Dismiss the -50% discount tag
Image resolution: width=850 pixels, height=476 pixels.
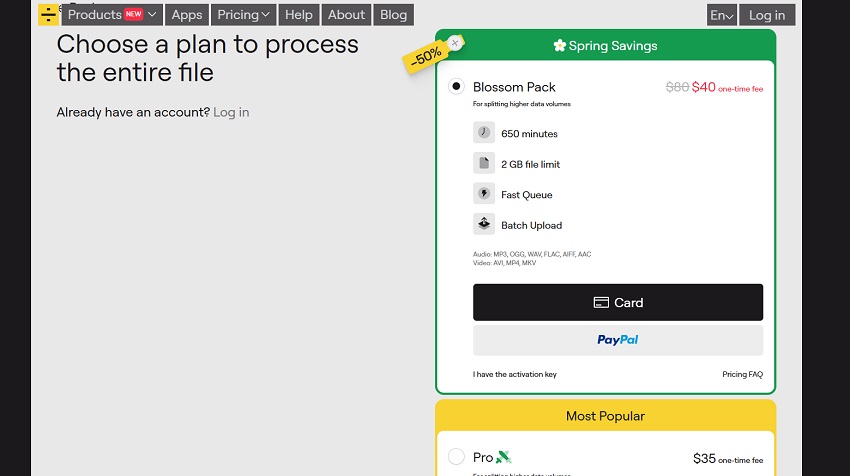(x=455, y=43)
